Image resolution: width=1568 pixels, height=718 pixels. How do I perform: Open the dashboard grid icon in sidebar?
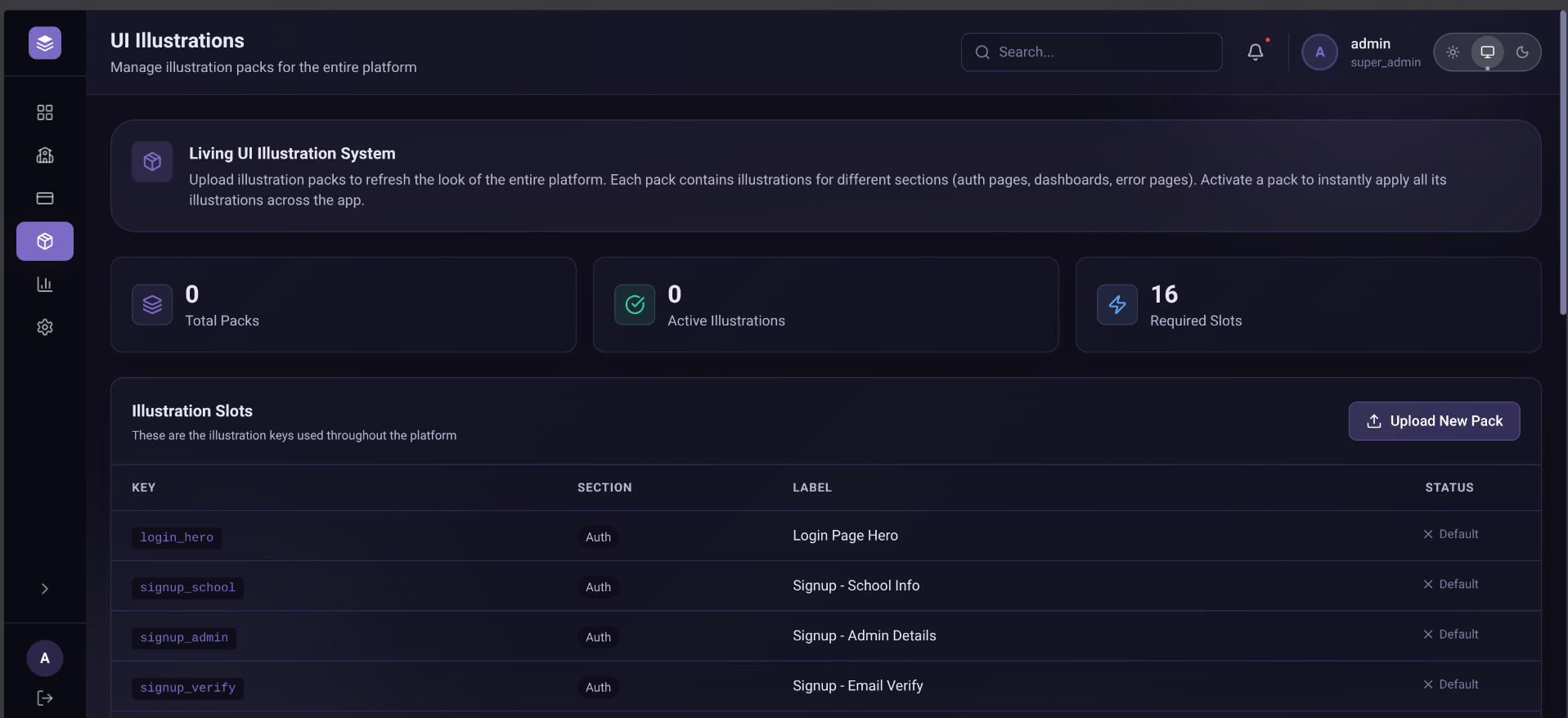45,113
